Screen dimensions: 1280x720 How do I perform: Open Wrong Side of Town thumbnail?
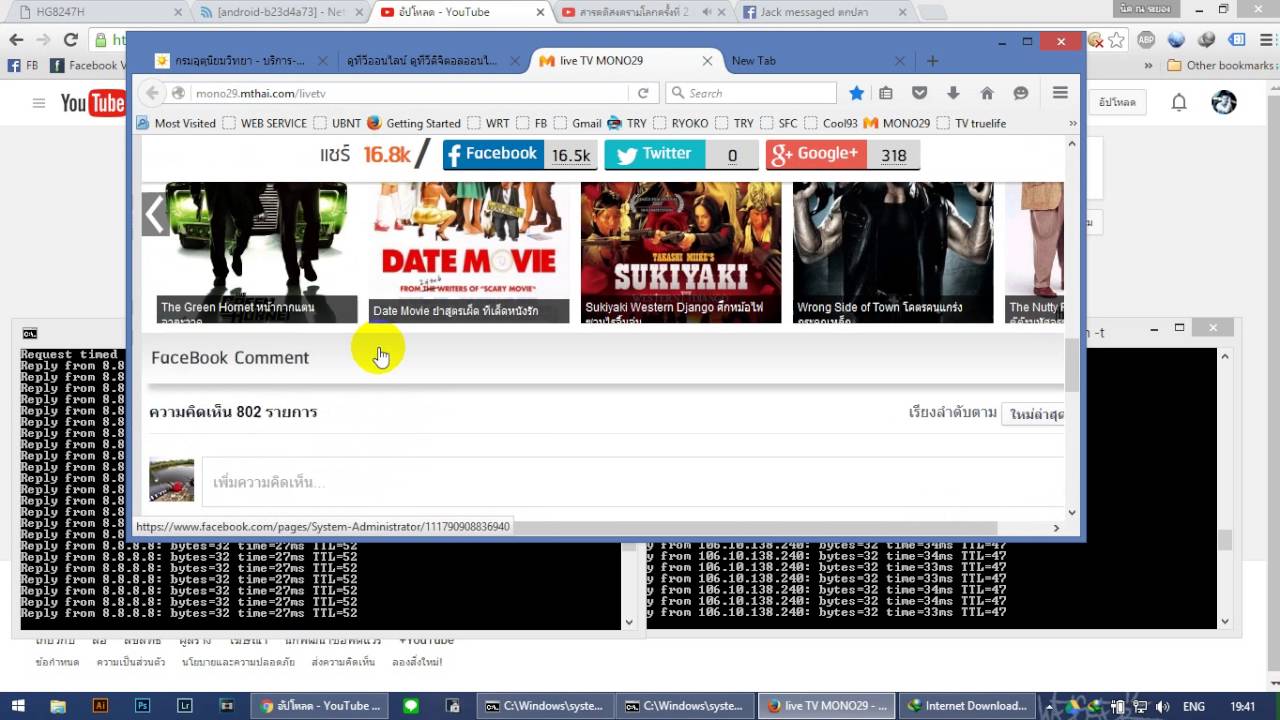point(893,252)
